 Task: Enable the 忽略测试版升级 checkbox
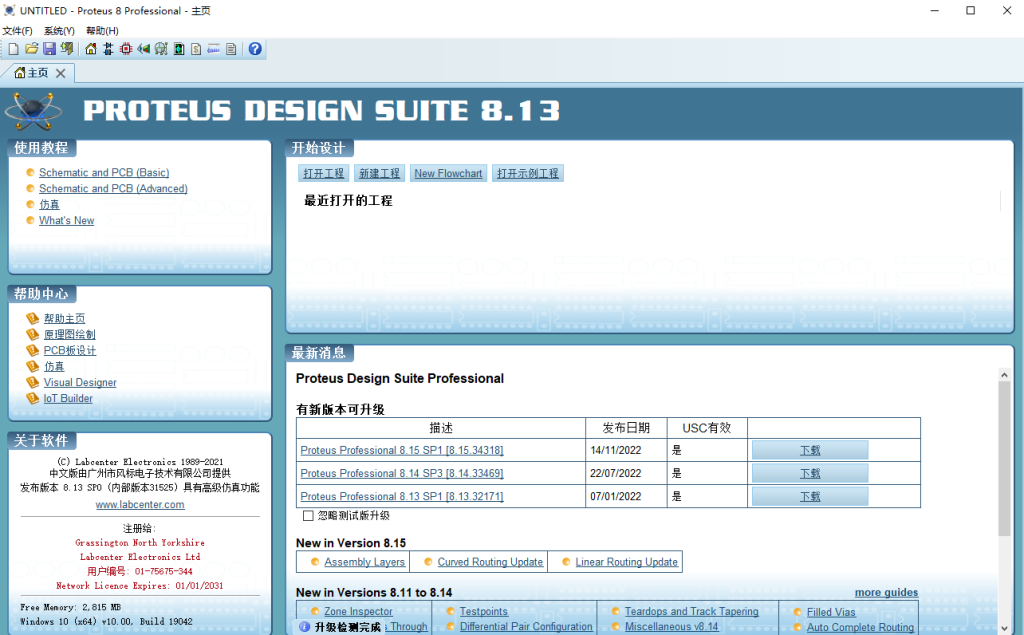pyautogui.click(x=308, y=516)
